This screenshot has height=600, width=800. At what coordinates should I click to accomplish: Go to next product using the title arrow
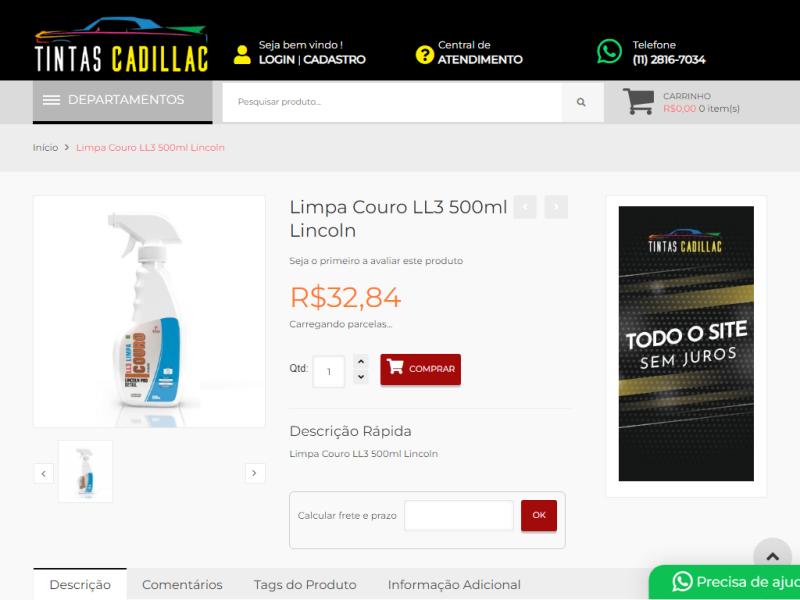pos(556,207)
